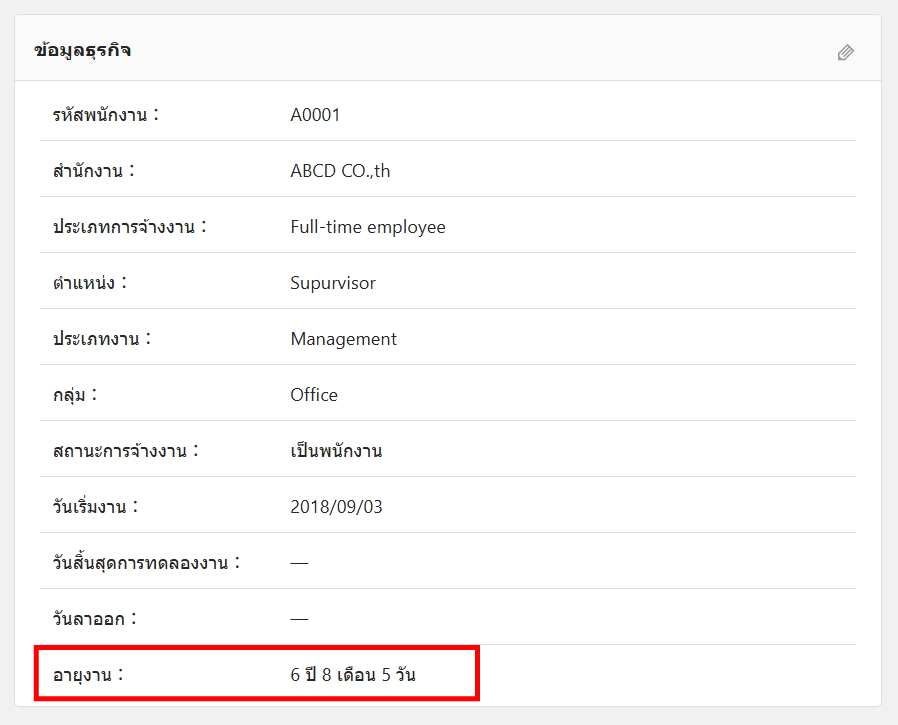The height and width of the screenshot is (725, 898).
Task: Click the Management job type value
Action: (x=343, y=339)
